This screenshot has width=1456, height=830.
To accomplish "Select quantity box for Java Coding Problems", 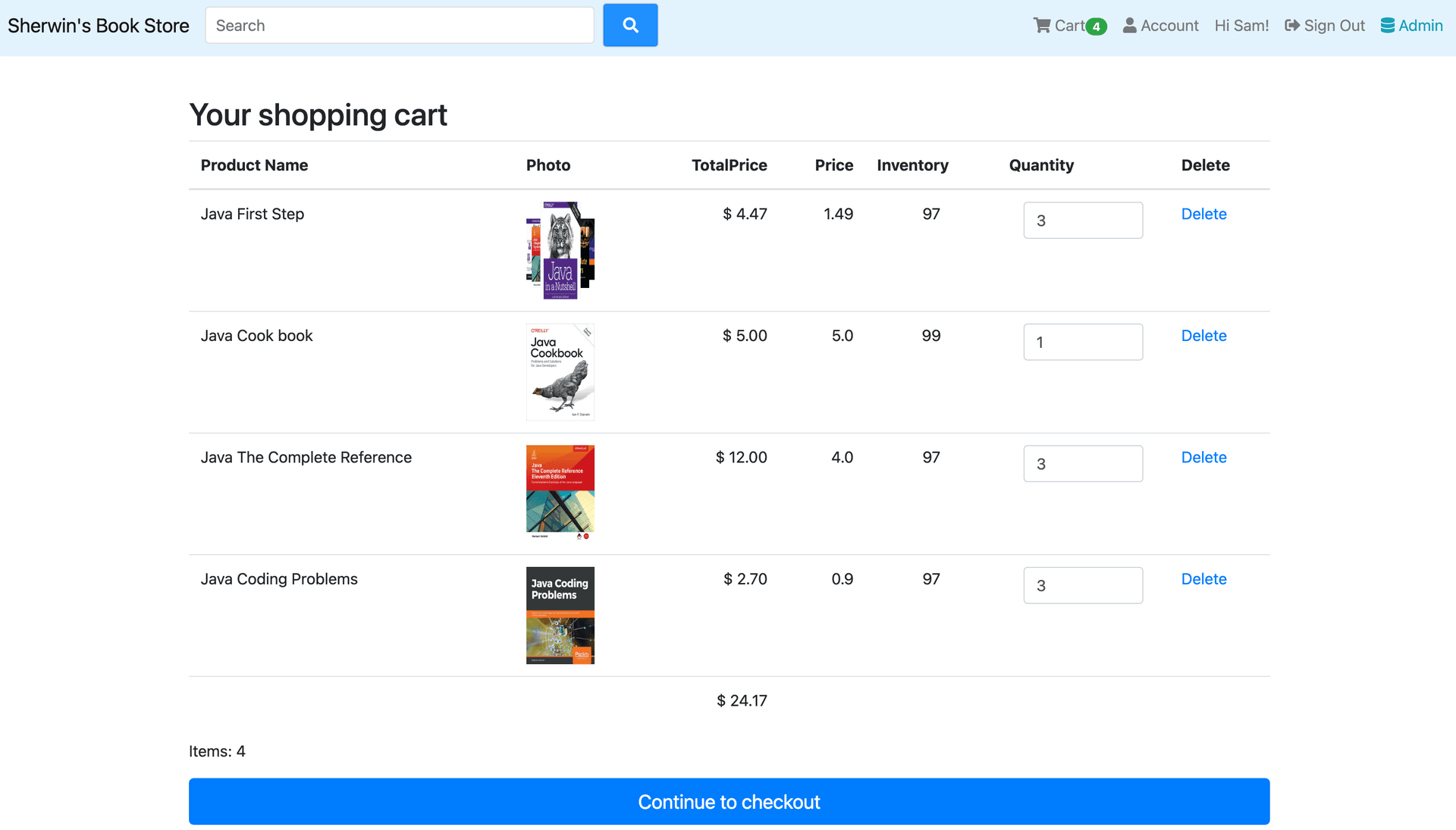I will point(1082,585).
